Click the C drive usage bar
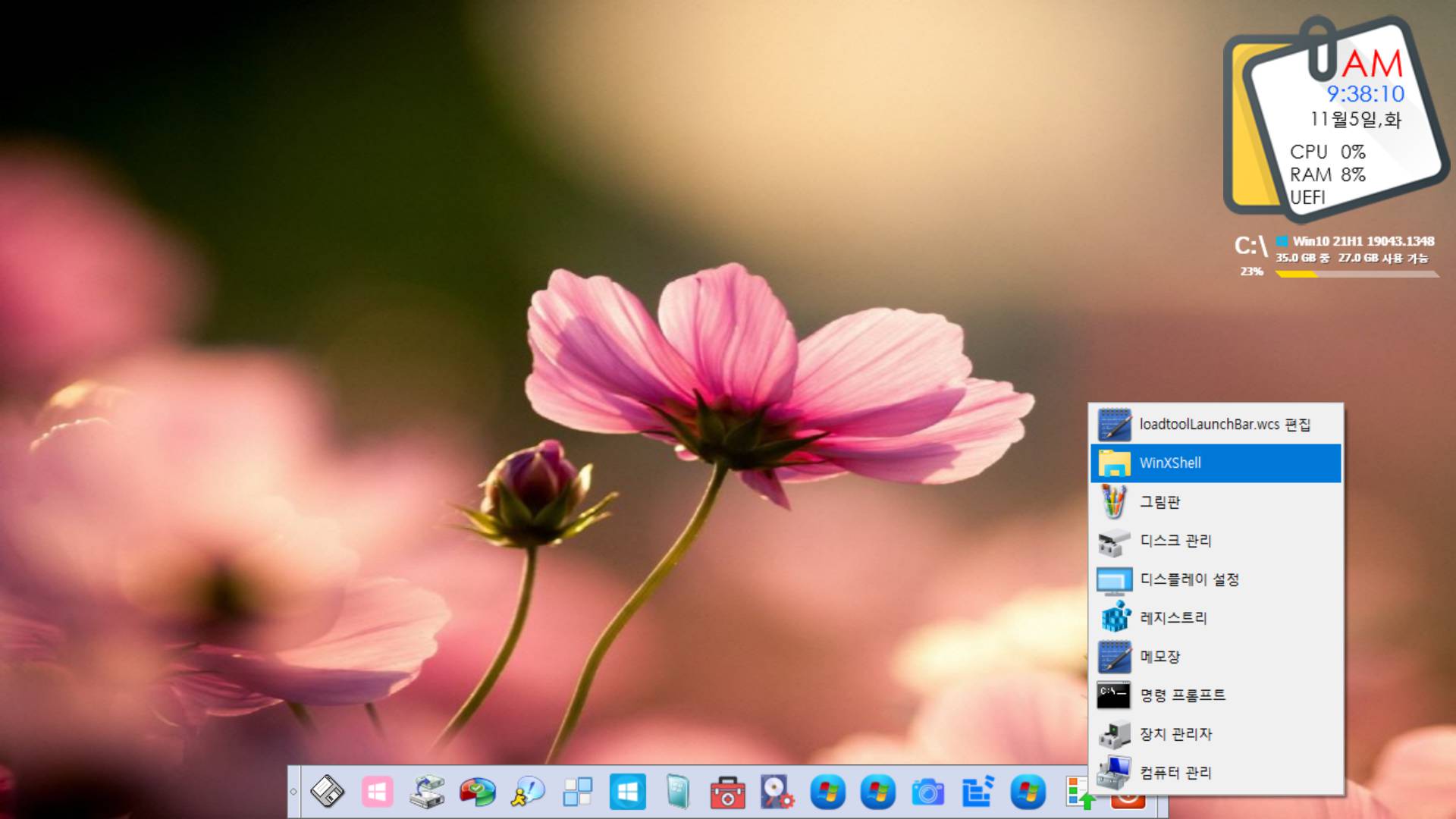Image resolution: width=1456 pixels, height=819 pixels. (x=1357, y=274)
